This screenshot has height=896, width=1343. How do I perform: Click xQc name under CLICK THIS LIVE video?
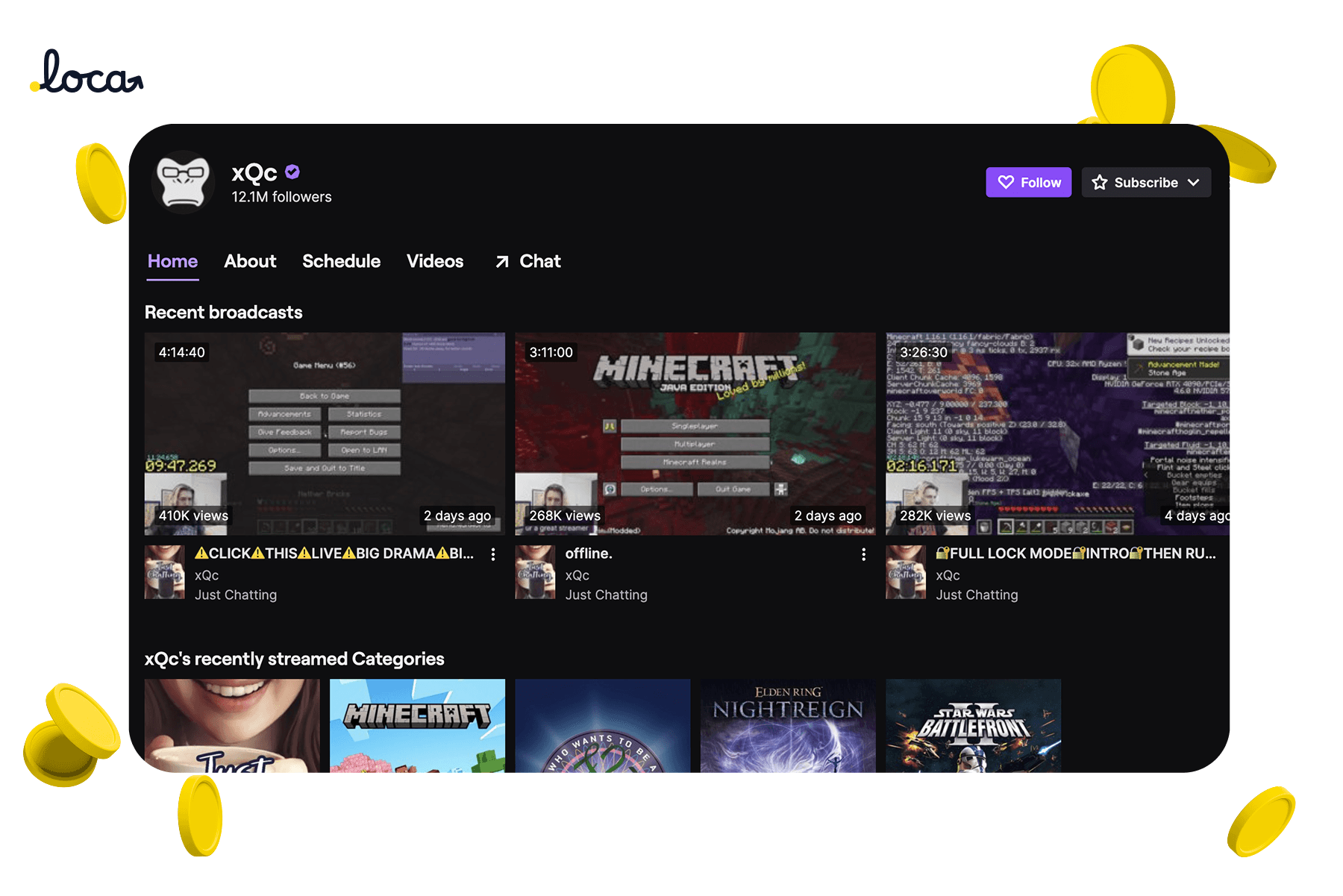coord(207,575)
